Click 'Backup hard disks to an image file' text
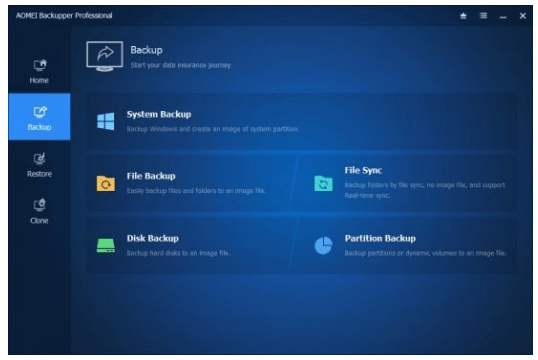The image size is (538, 360). point(178,253)
